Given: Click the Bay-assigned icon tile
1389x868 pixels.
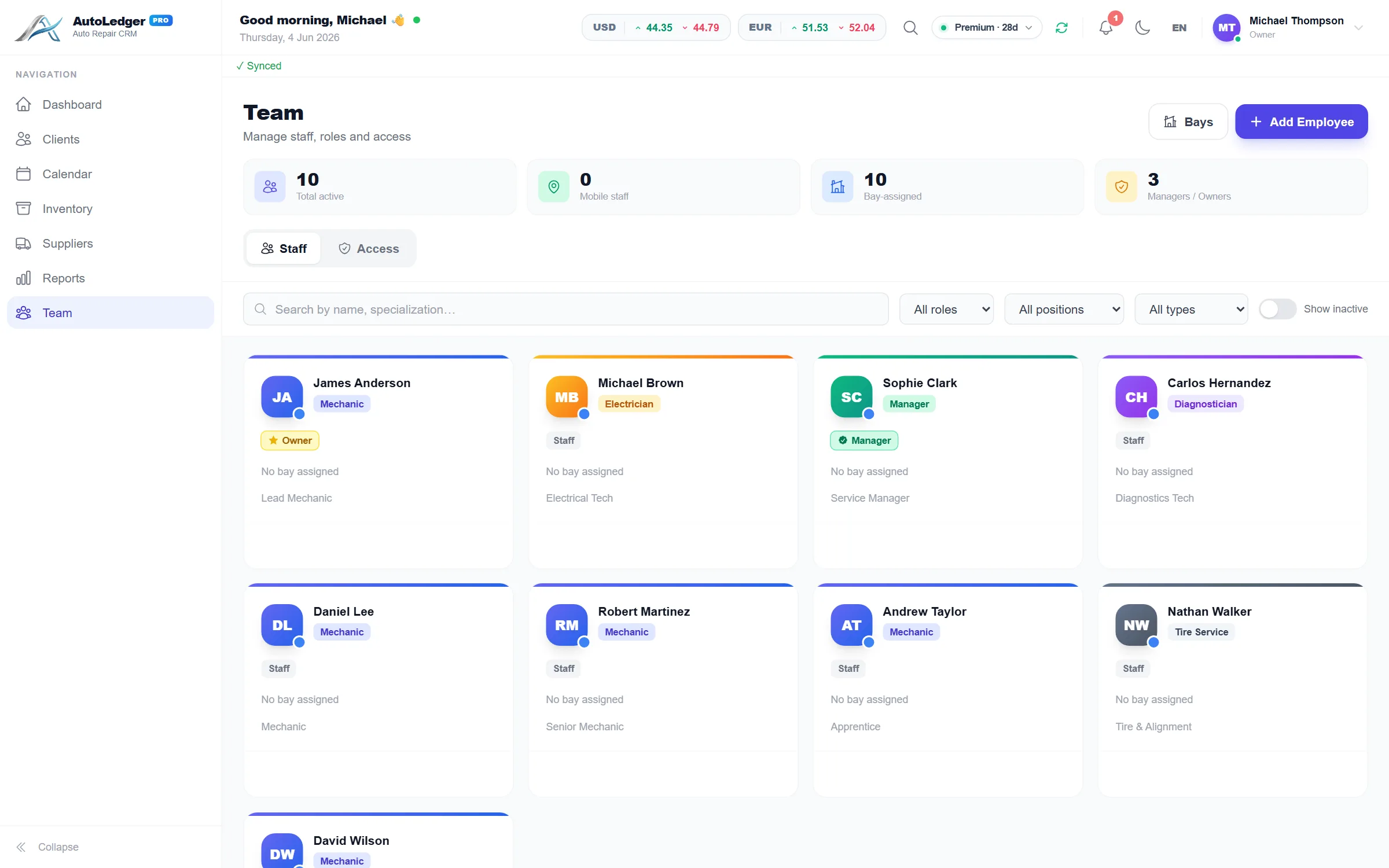Looking at the screenshot, I should click(x=837, y=187).
